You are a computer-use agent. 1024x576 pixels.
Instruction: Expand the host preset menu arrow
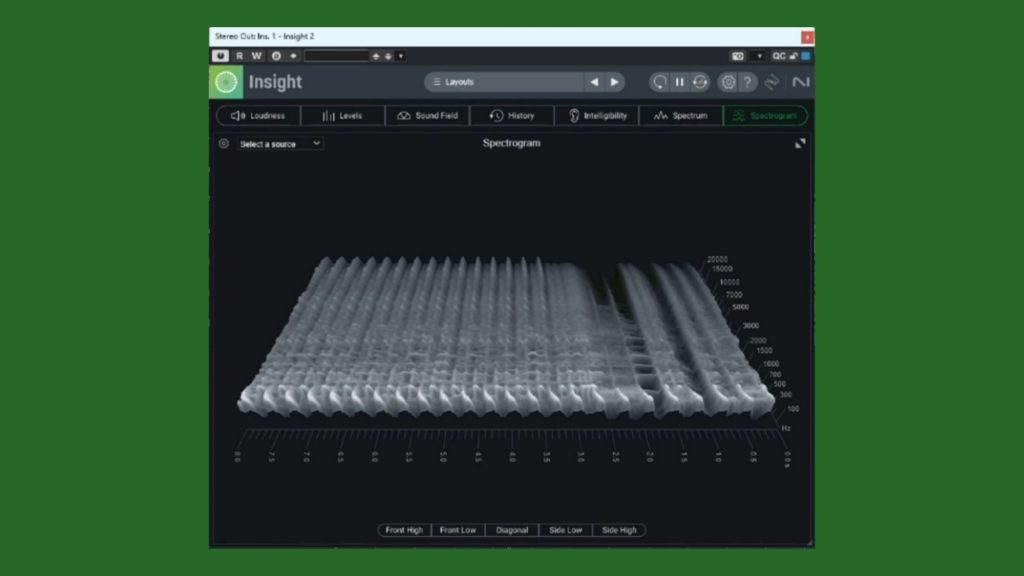(401, 56)
